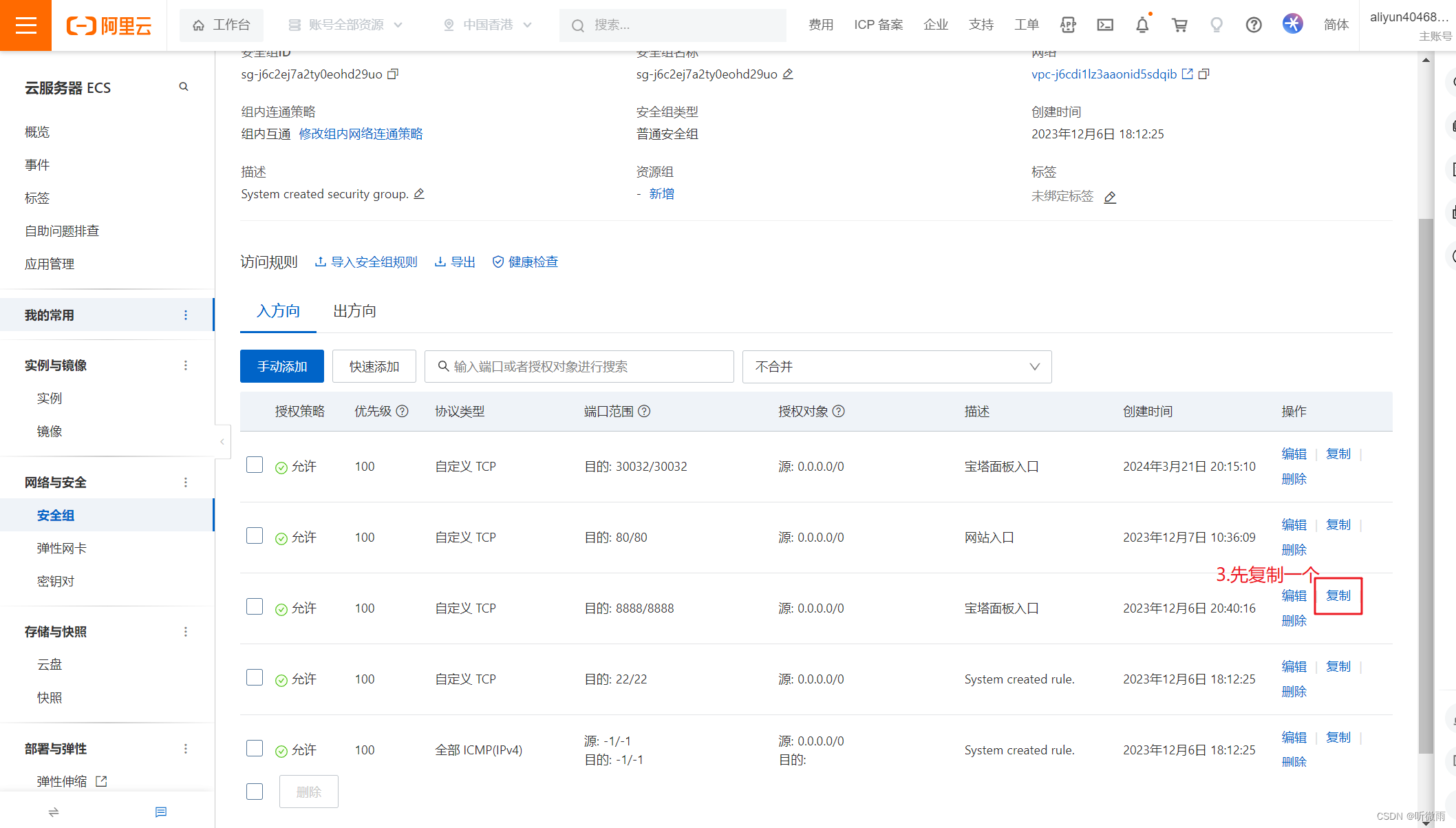Open the help question mark icon
This screenshot has height=828, width=1456.
point(1254,25)
